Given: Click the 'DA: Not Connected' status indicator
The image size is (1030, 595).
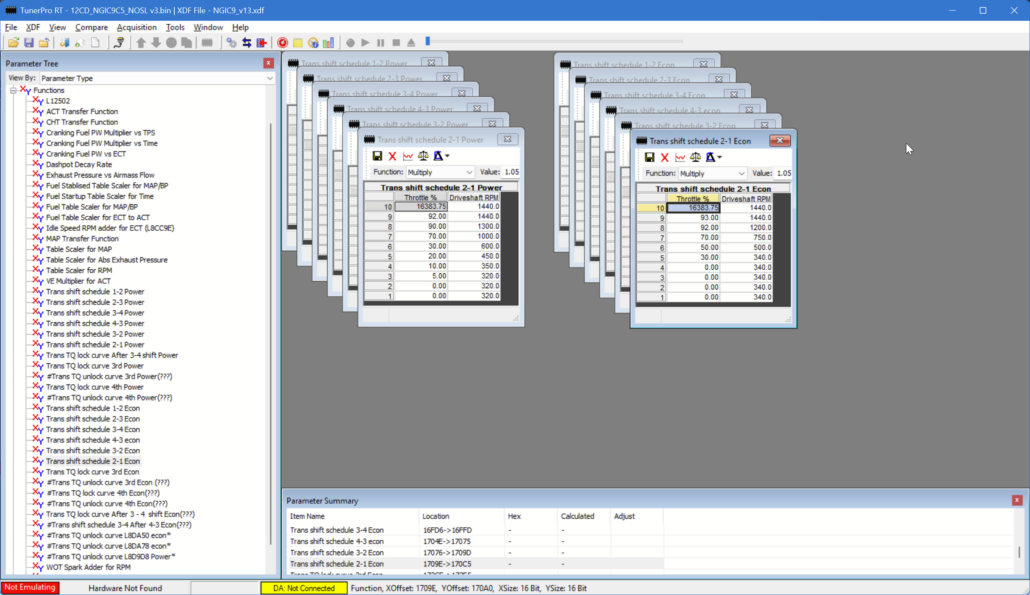Looking at the screenshot, I should 303,588.
